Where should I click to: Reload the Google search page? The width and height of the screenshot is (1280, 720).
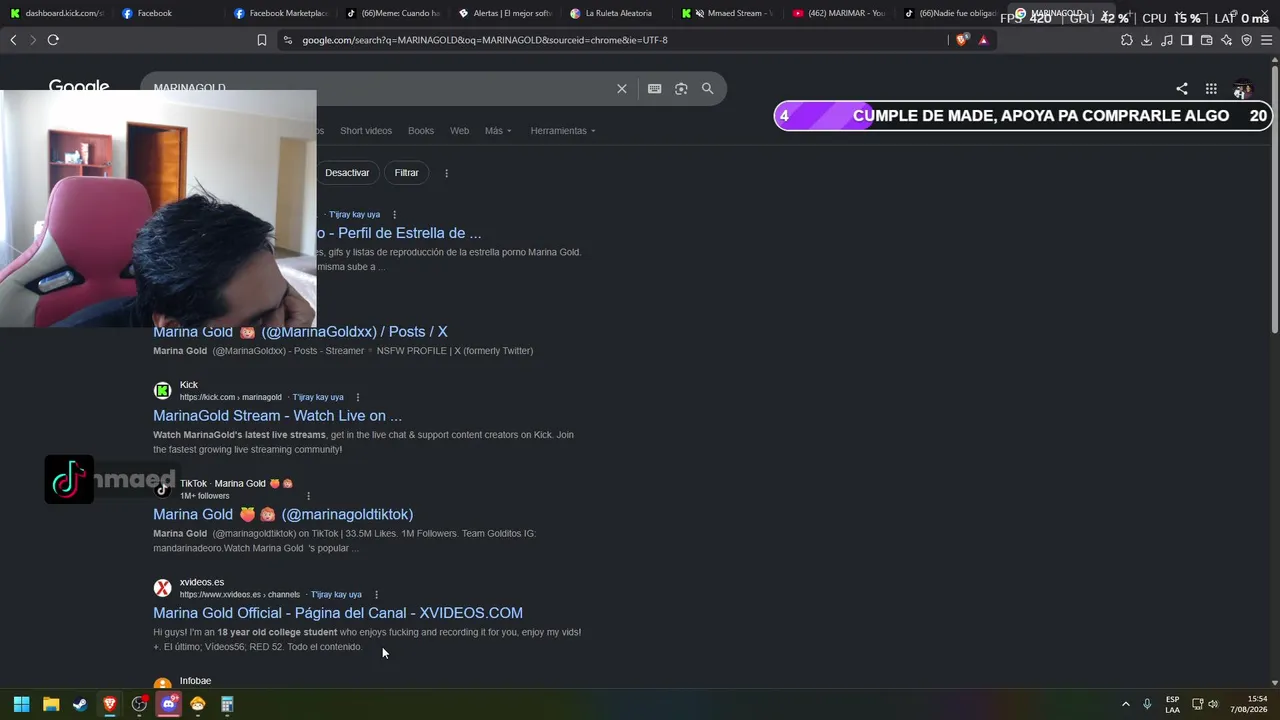coord(53,40)
